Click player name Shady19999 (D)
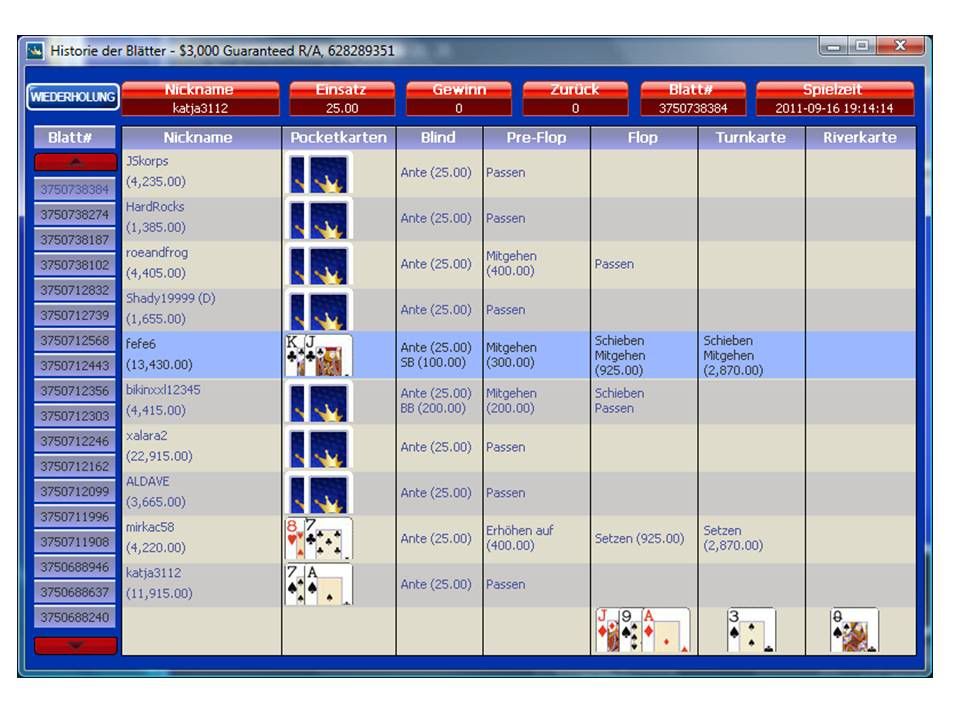Viewport: 960px width, 720px height. [x=171, y=299]
